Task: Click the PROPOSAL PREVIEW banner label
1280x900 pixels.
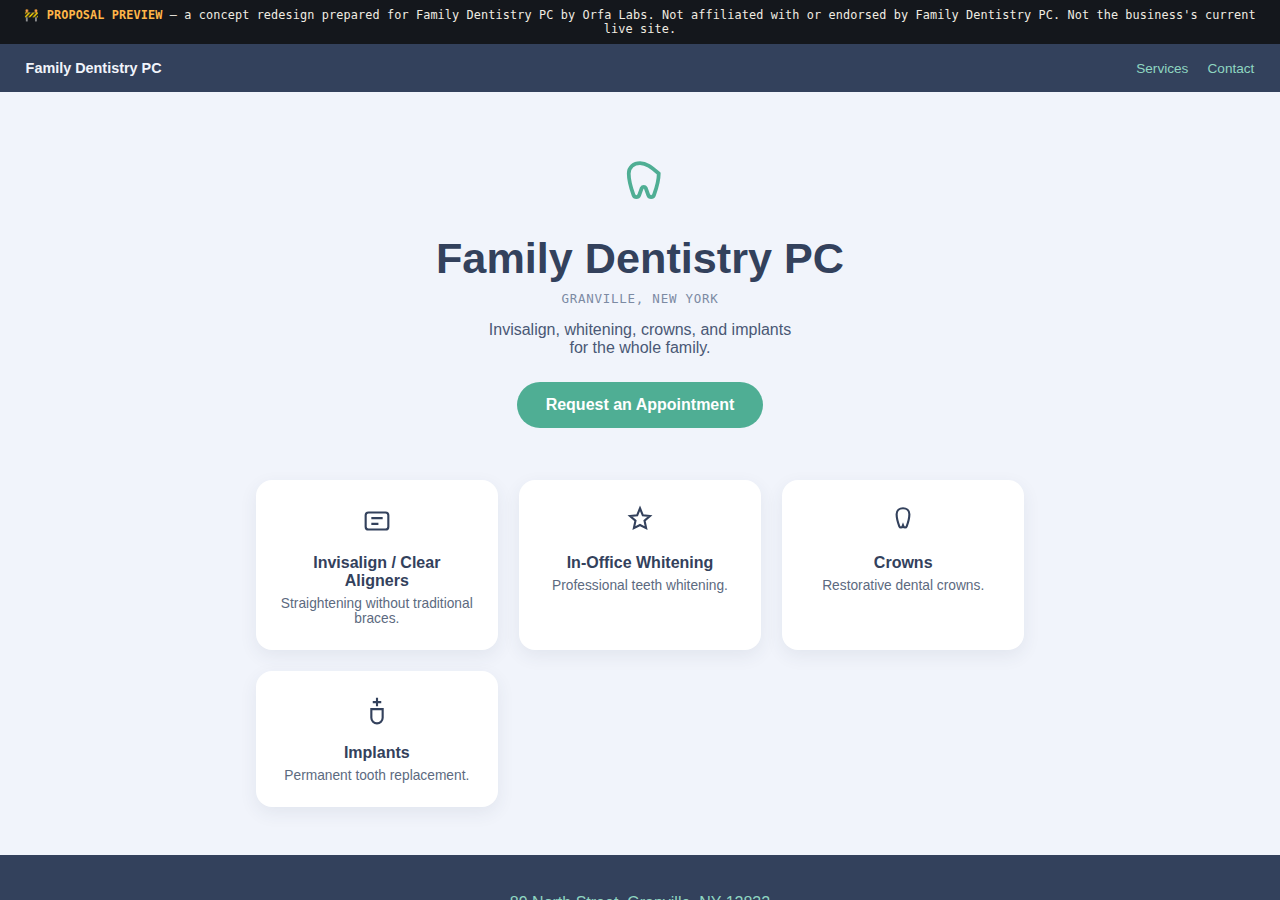Action: pos(105,15)
